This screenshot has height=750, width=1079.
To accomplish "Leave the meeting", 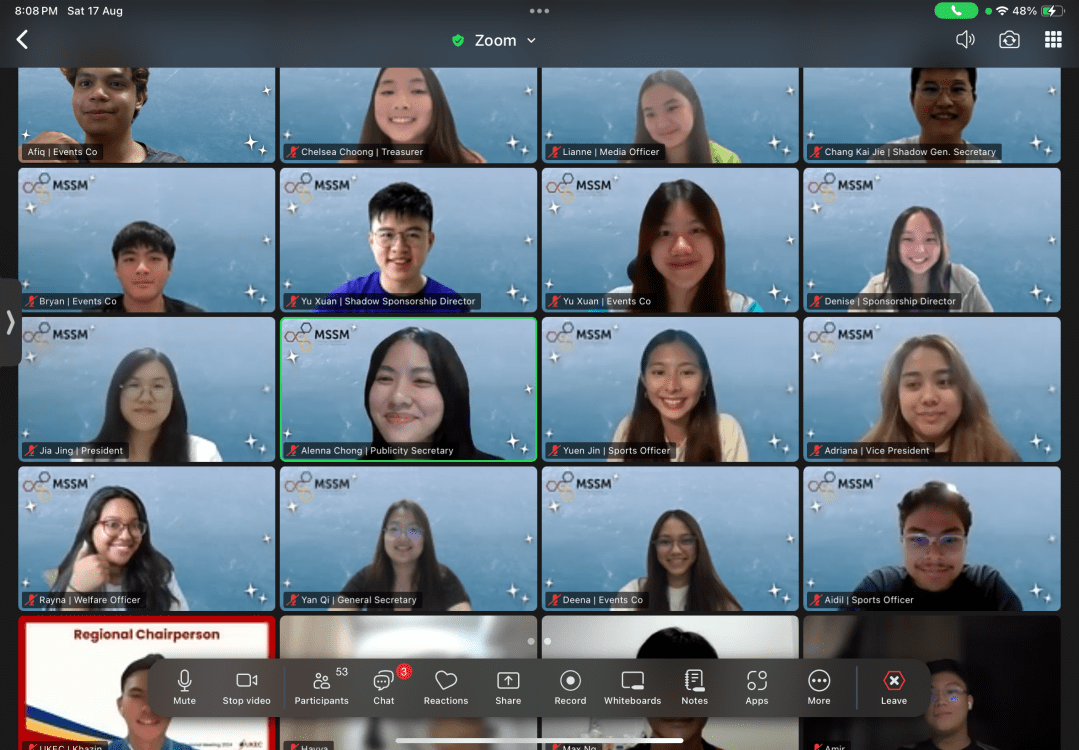I will pos(893,686).
